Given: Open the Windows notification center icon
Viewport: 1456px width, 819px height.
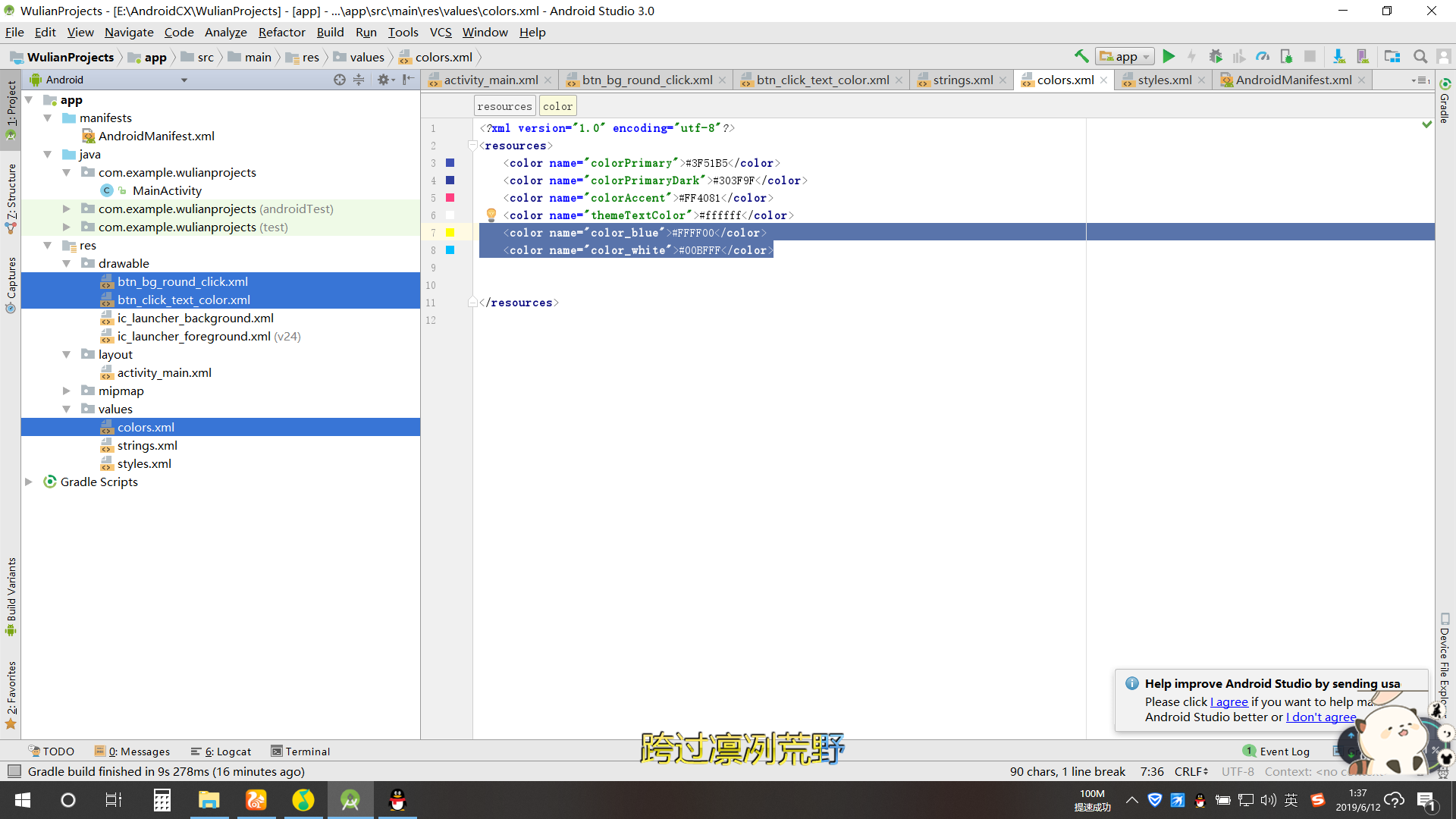Looking at the screenshot, I should (1426, 800).
